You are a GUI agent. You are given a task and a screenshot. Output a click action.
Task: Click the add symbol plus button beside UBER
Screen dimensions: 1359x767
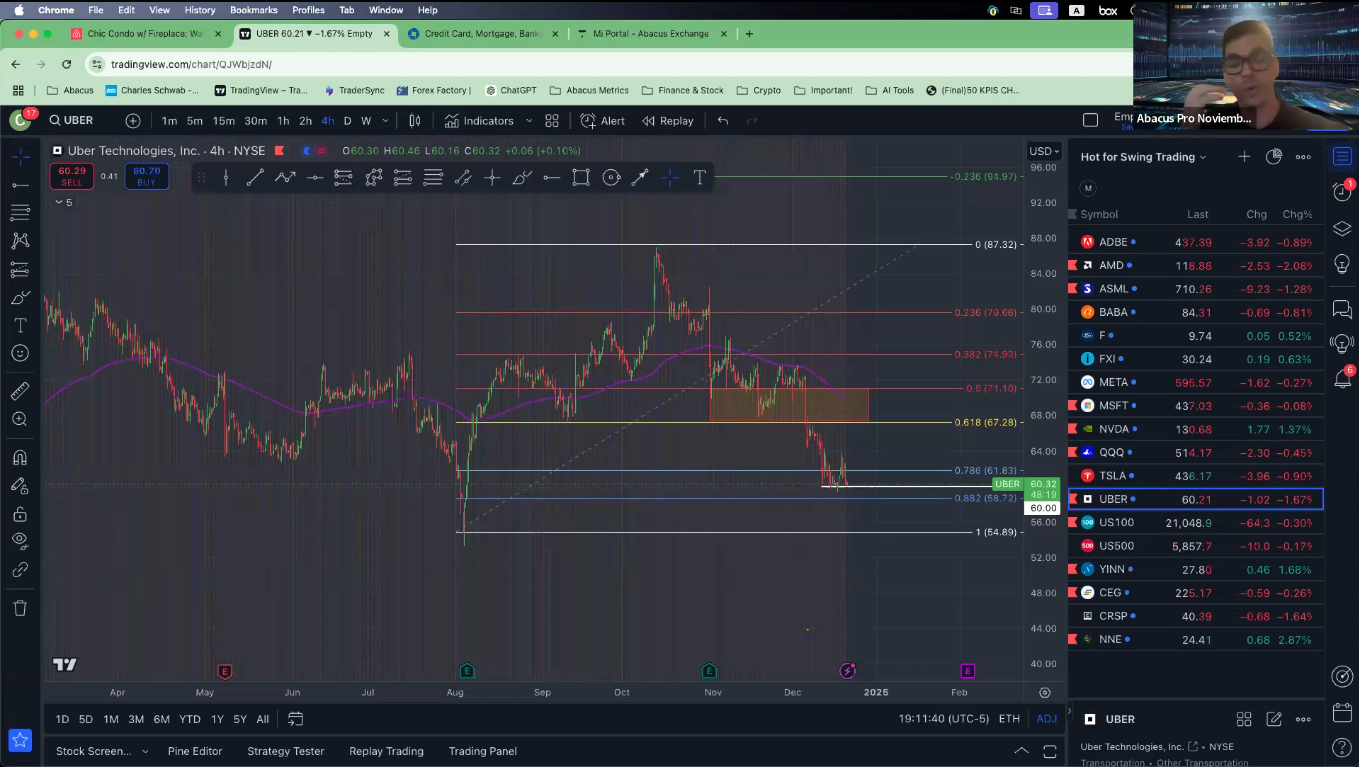click(x=133, y=121)
